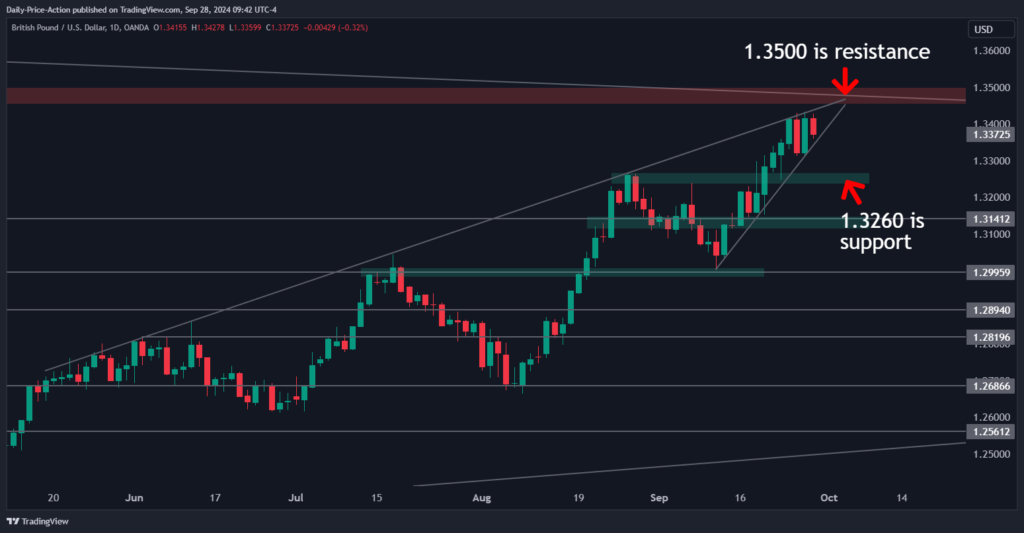Click the 1.31000 tick on price axis
The image size is (1024, 533).
(x=991, y=234)
